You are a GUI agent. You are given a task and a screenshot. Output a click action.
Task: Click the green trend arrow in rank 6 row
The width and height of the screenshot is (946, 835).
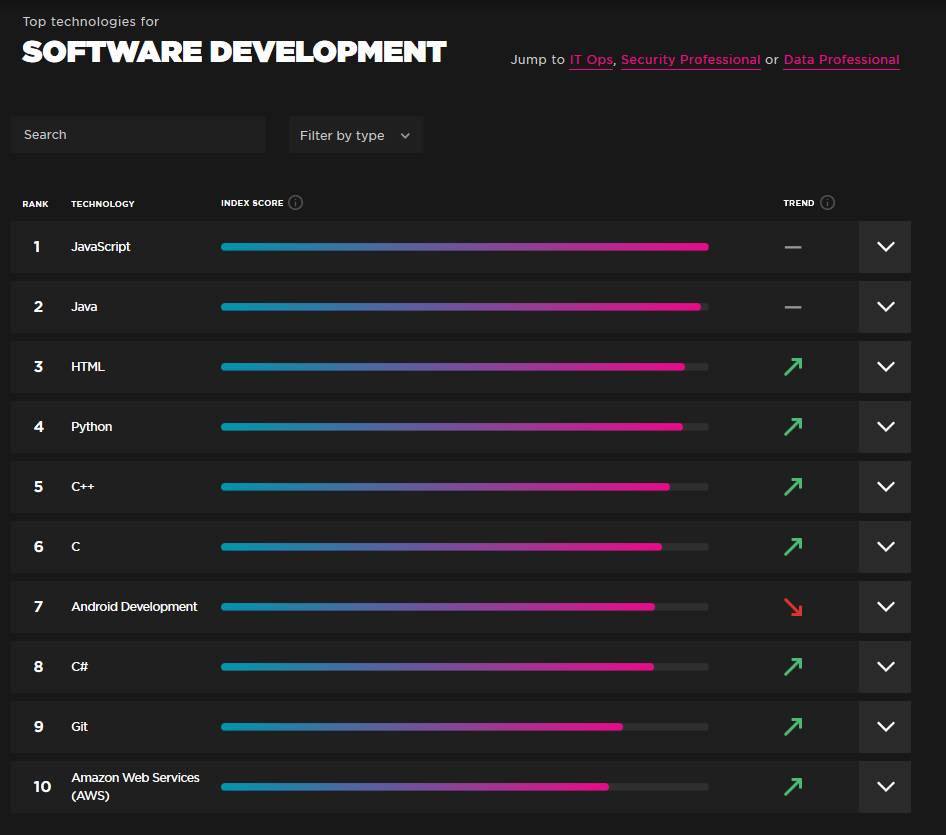(x=793, y=547)
